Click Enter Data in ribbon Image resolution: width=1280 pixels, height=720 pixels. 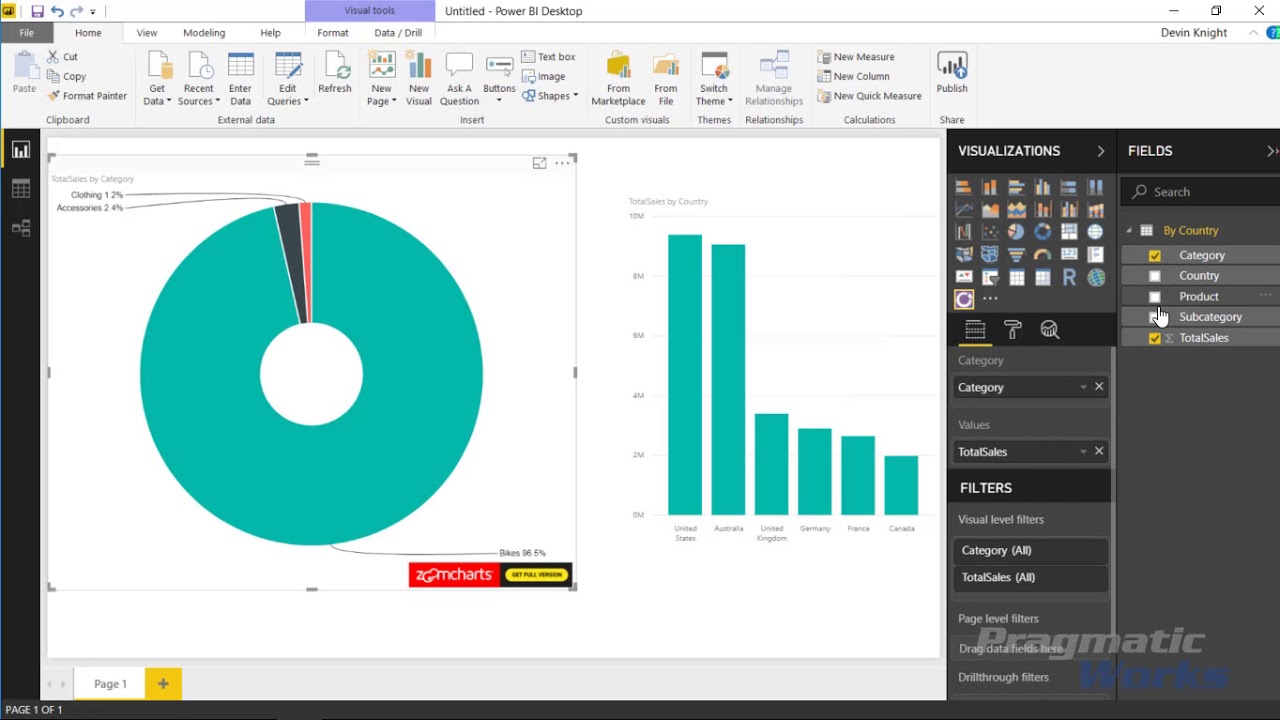tap(240, 79)
